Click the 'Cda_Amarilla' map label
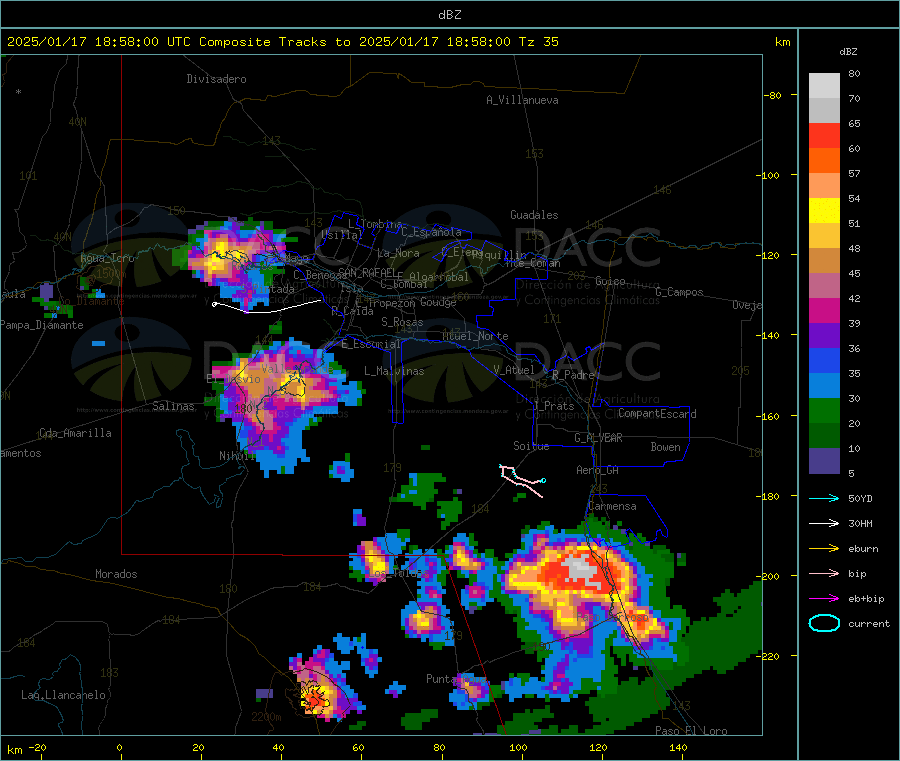 (75, 433)
